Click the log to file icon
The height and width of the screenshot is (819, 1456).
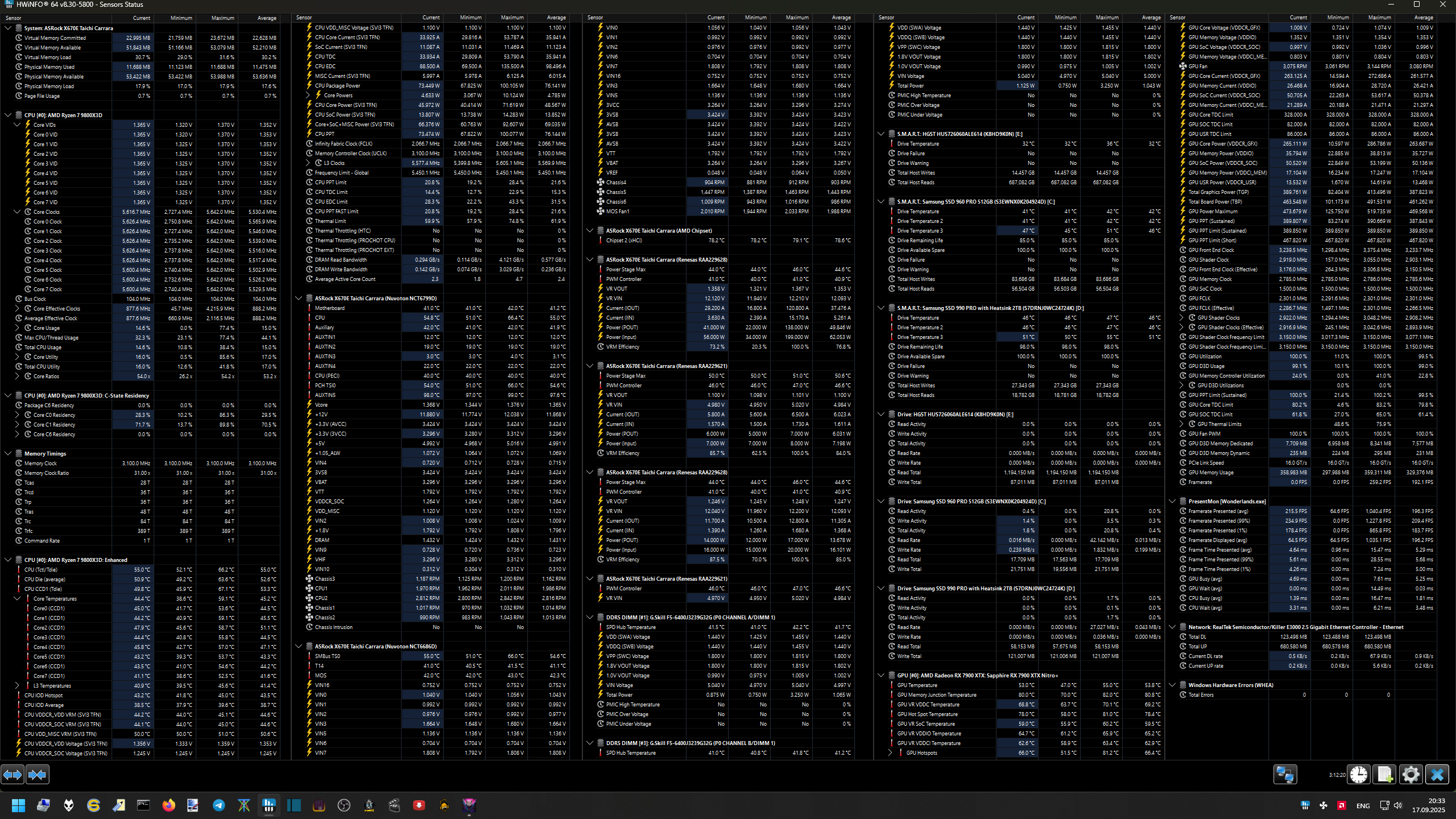click(1384, 775)
